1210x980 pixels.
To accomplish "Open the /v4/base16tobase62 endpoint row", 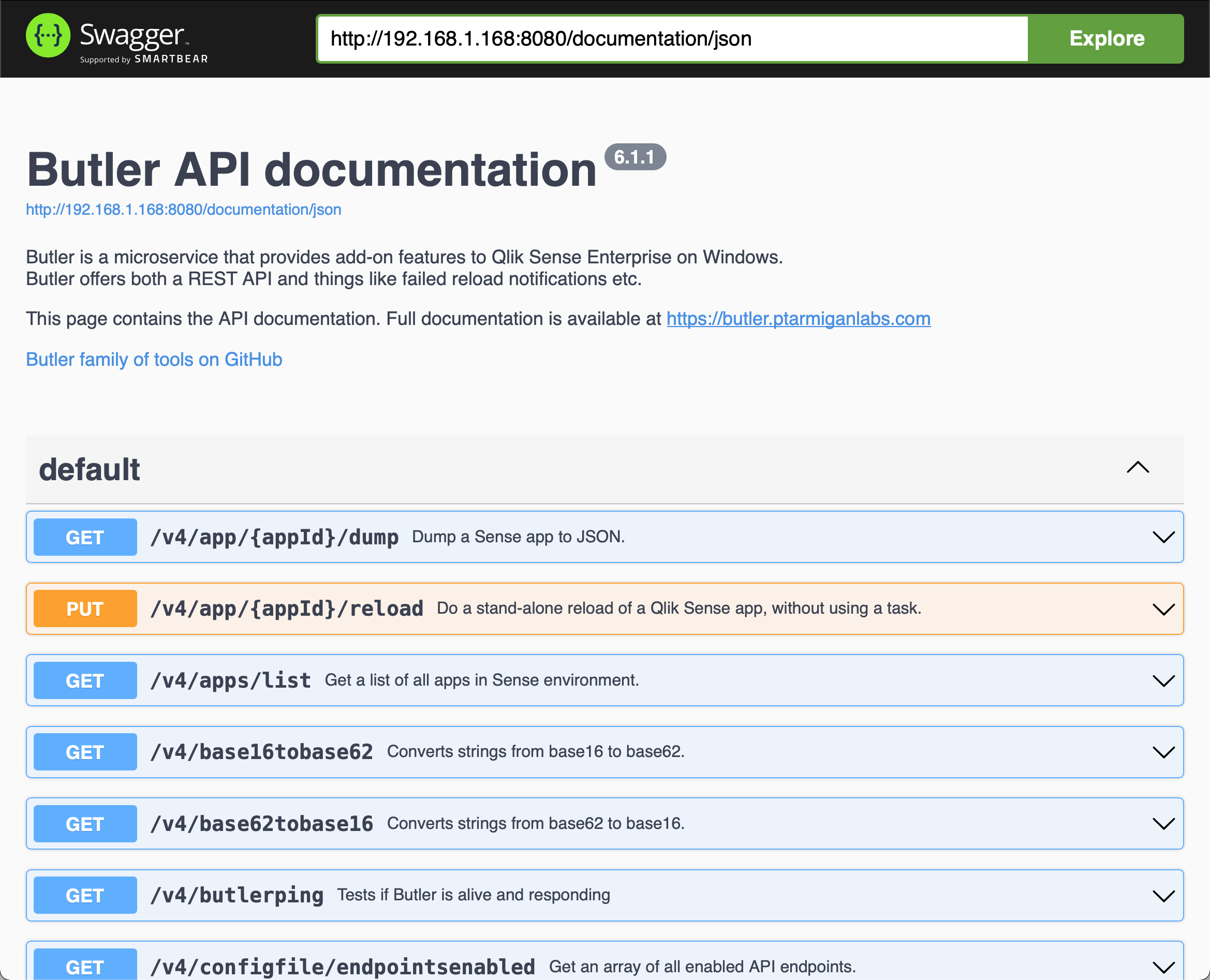I will click(261, 752).
